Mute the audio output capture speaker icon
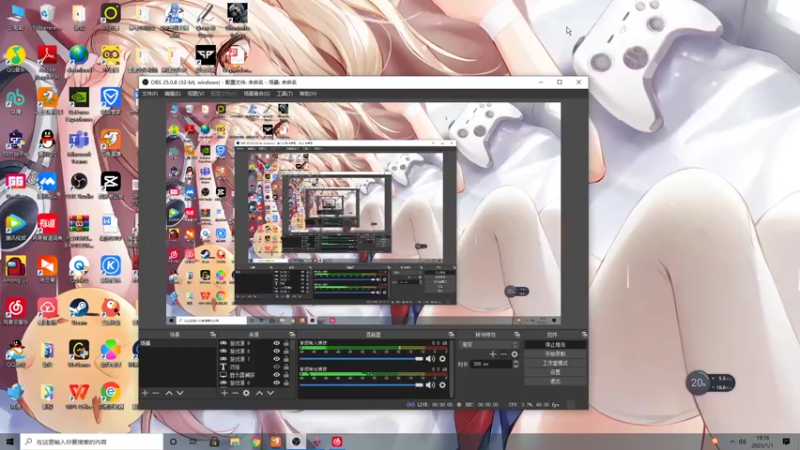 click(x=430, y=385)
